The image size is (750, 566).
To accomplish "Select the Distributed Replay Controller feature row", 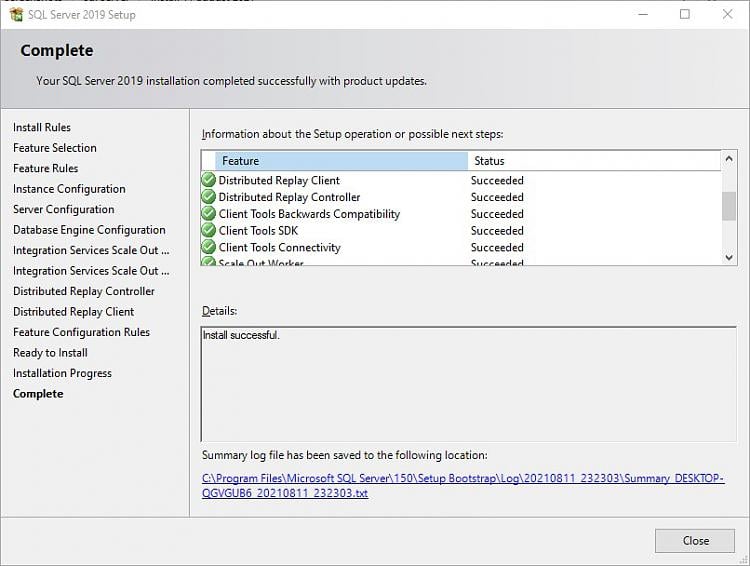I will pos(461,197).
